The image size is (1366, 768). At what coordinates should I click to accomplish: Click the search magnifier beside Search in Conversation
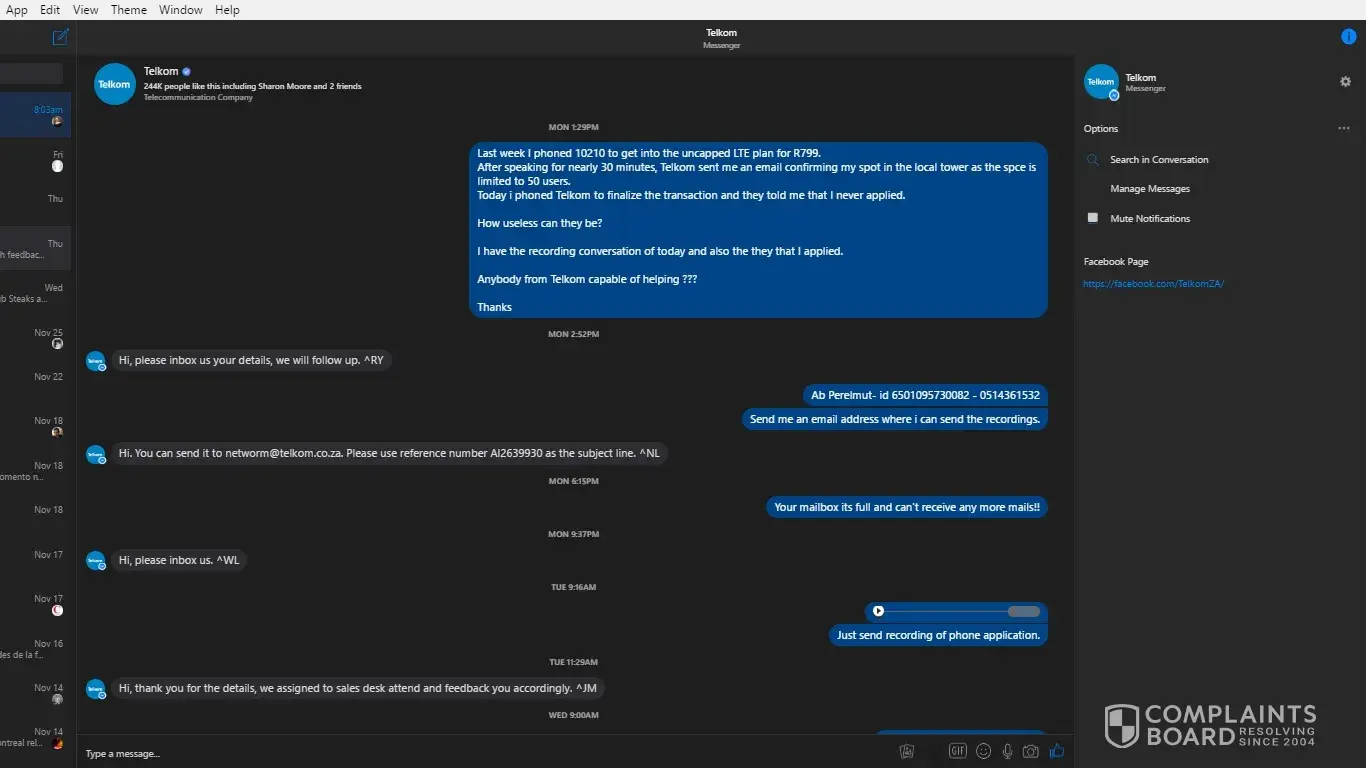point(1092,160)
